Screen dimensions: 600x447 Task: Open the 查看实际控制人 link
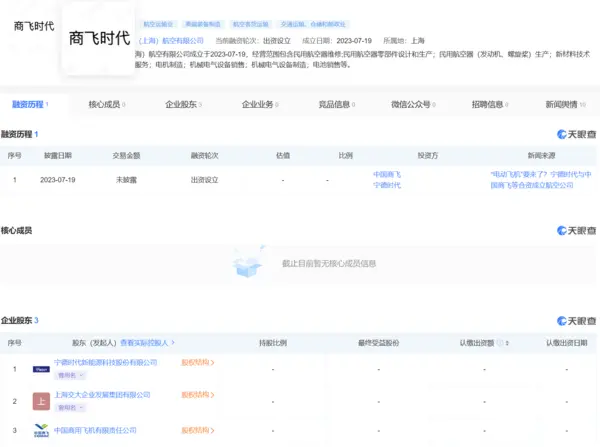click(145, 342)
